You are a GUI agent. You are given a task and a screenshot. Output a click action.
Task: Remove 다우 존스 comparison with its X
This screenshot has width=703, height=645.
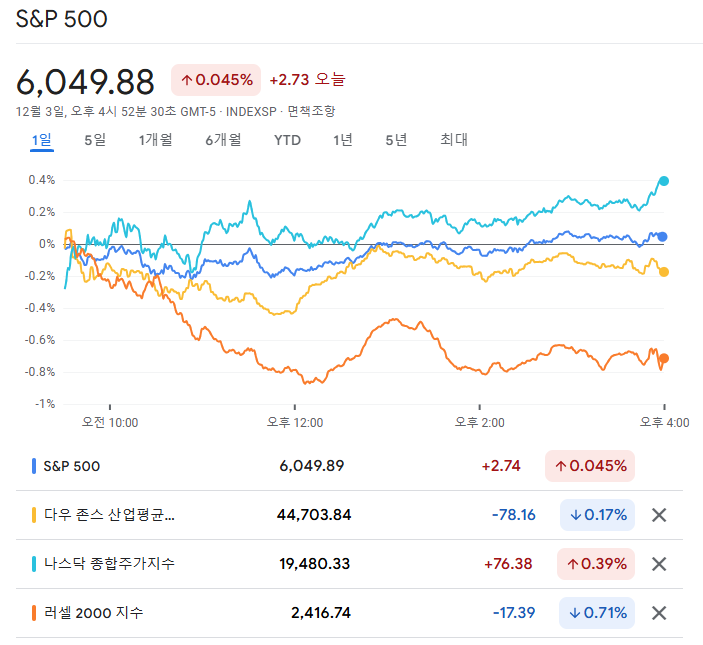(659, 515)
